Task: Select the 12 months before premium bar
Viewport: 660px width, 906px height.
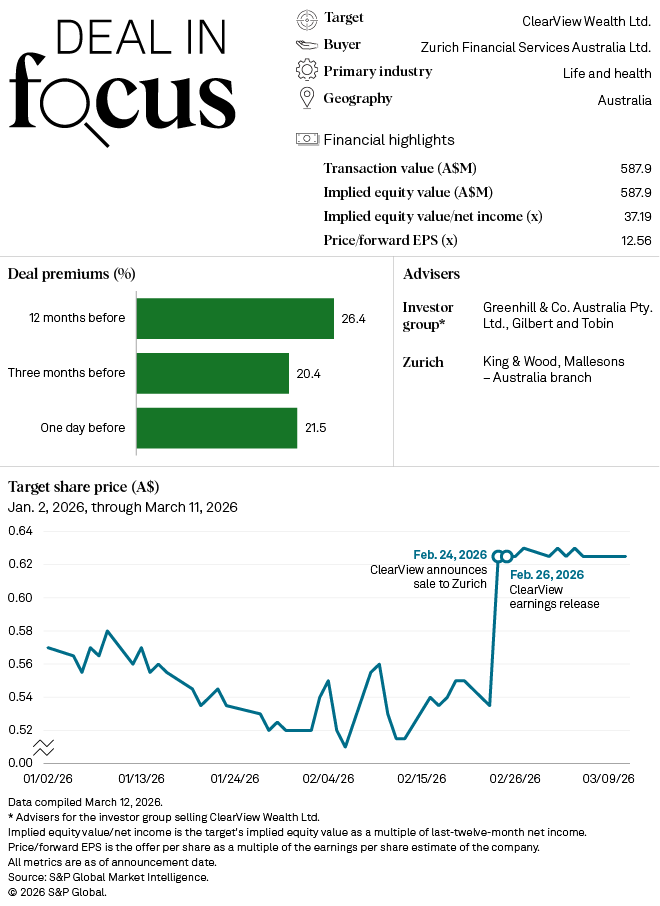Action: click(234, 319)
